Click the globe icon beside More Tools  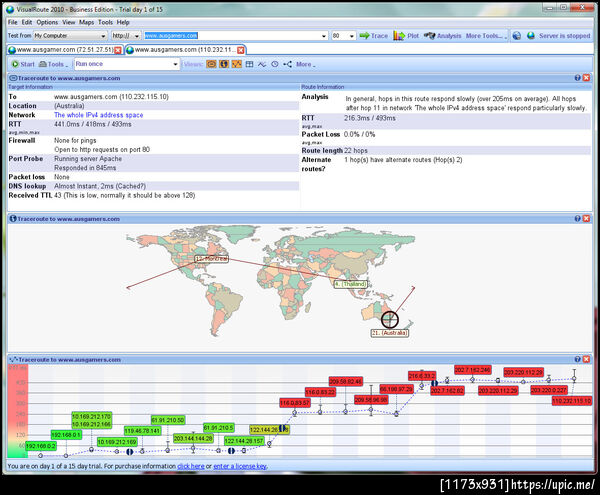(517, 36)
